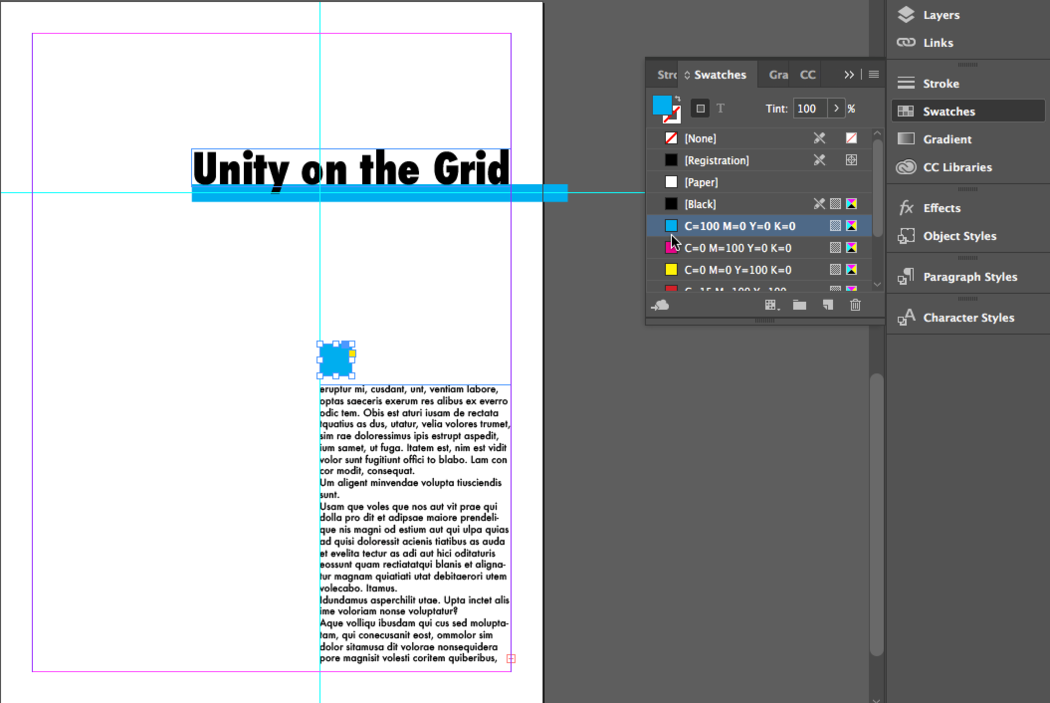Open the Object Styles panel
Screen dimensions: 1050x703
pos(958,236)
